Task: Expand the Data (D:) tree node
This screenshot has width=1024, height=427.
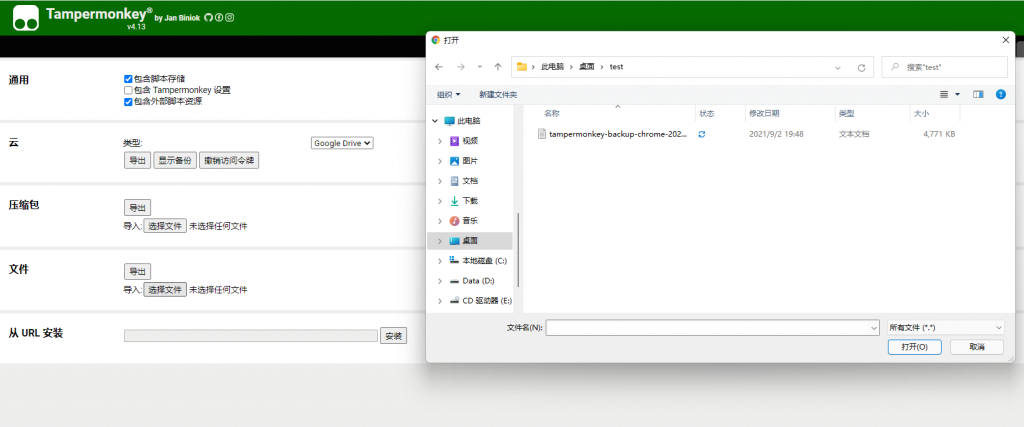Action: 441,281
